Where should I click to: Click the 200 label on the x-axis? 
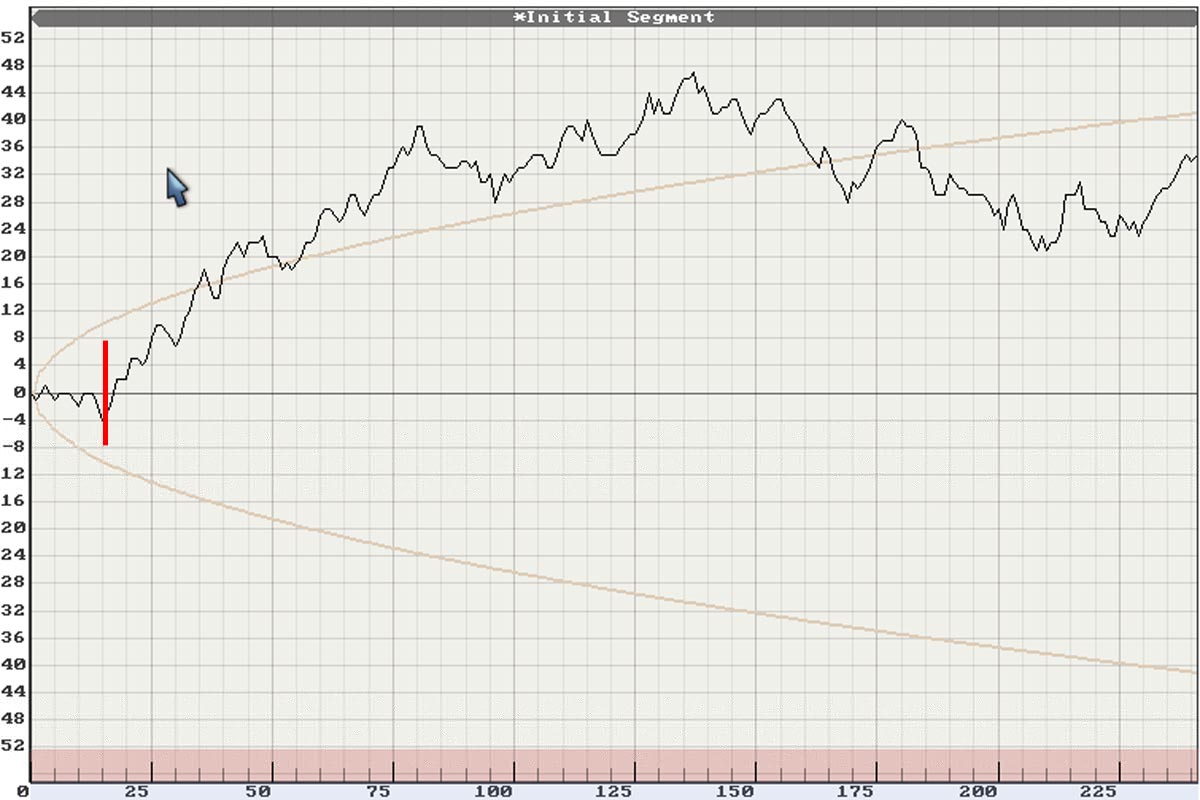[x=978, y=791]
